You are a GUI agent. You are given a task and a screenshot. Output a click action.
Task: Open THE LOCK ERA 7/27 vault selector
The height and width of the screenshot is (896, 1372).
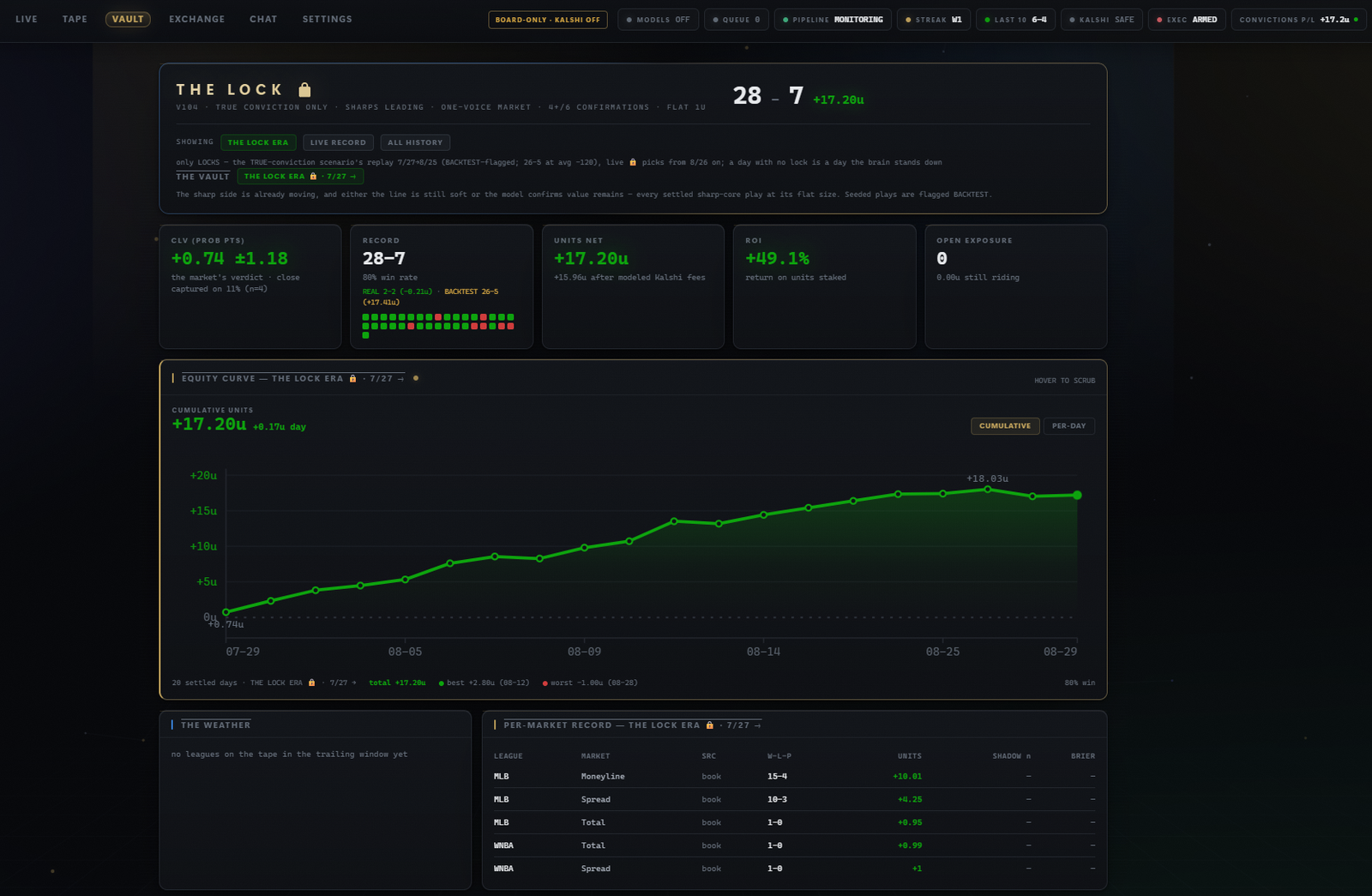[300, 177]
